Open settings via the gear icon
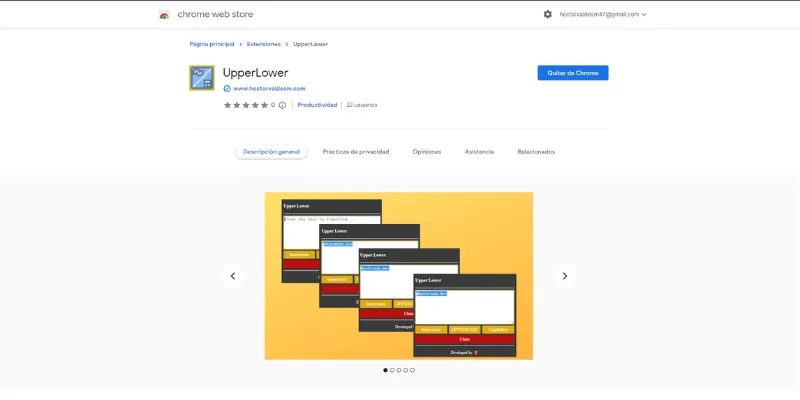The height and width of the screenshot is (400, 800). pos(547,14)
